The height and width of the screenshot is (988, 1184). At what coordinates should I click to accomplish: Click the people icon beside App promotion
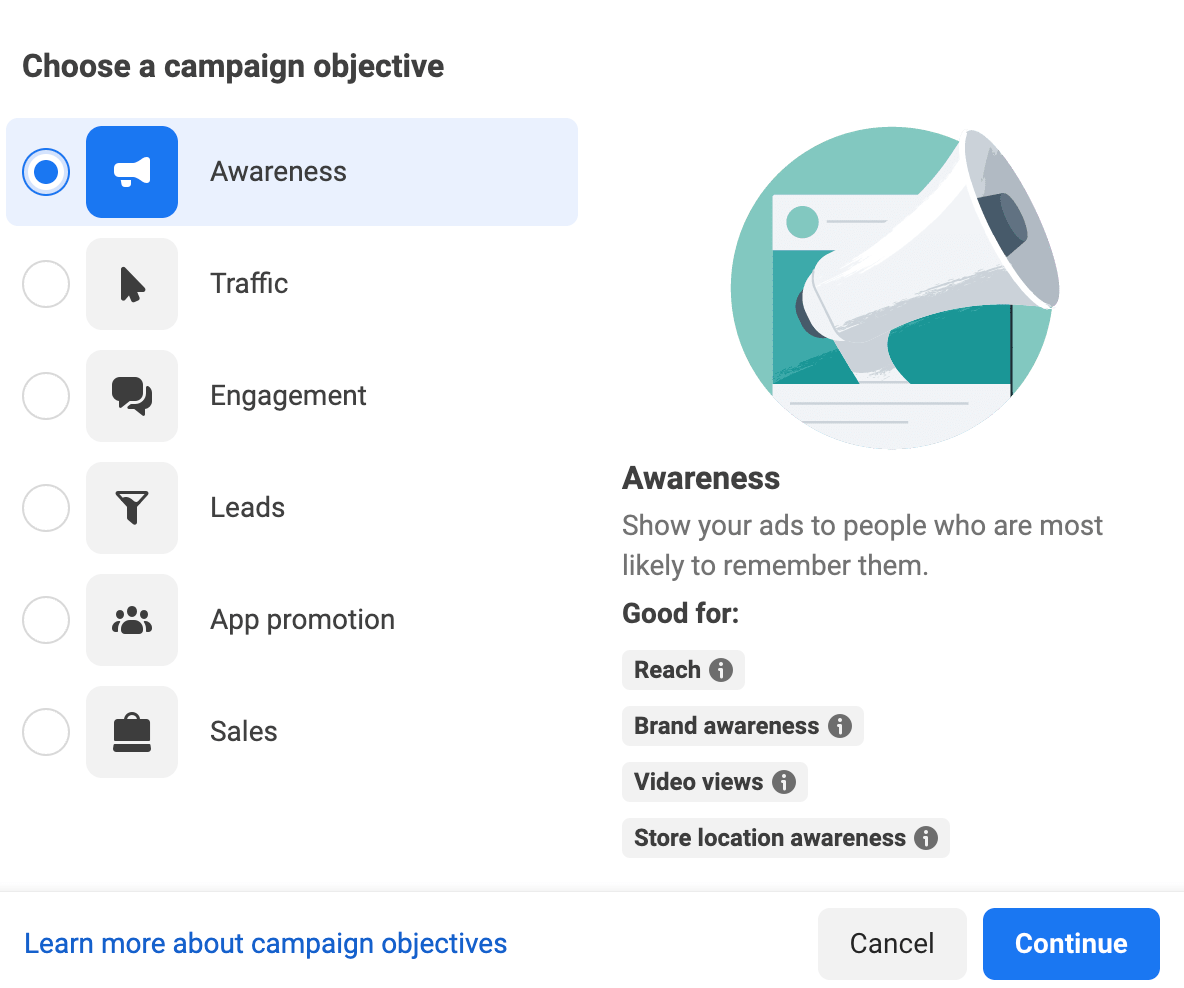132,620
